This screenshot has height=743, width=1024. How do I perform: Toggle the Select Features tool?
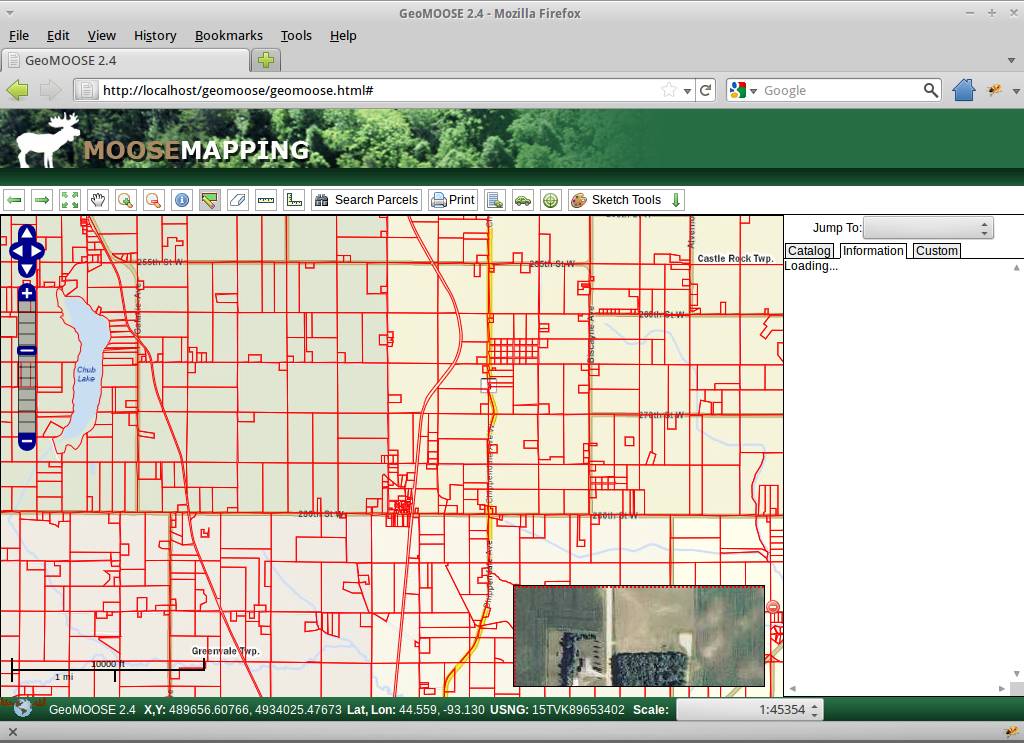(x=210, y=200)
